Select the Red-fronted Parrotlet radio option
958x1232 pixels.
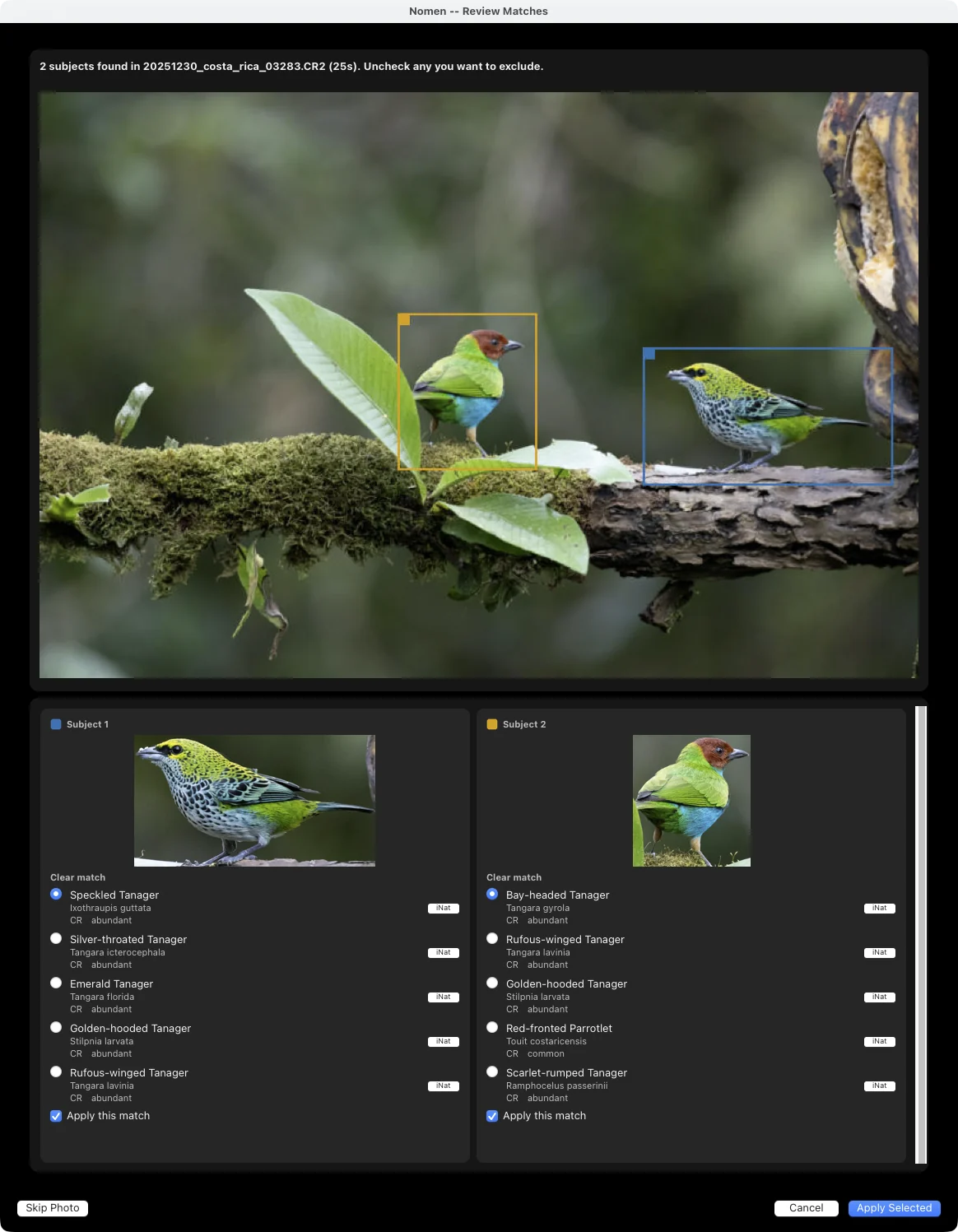[x=492, y=1027]
